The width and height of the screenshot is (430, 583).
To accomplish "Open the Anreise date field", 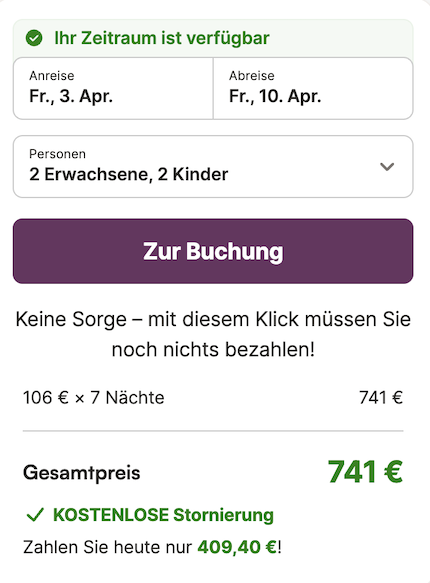I will coord(113,88).
